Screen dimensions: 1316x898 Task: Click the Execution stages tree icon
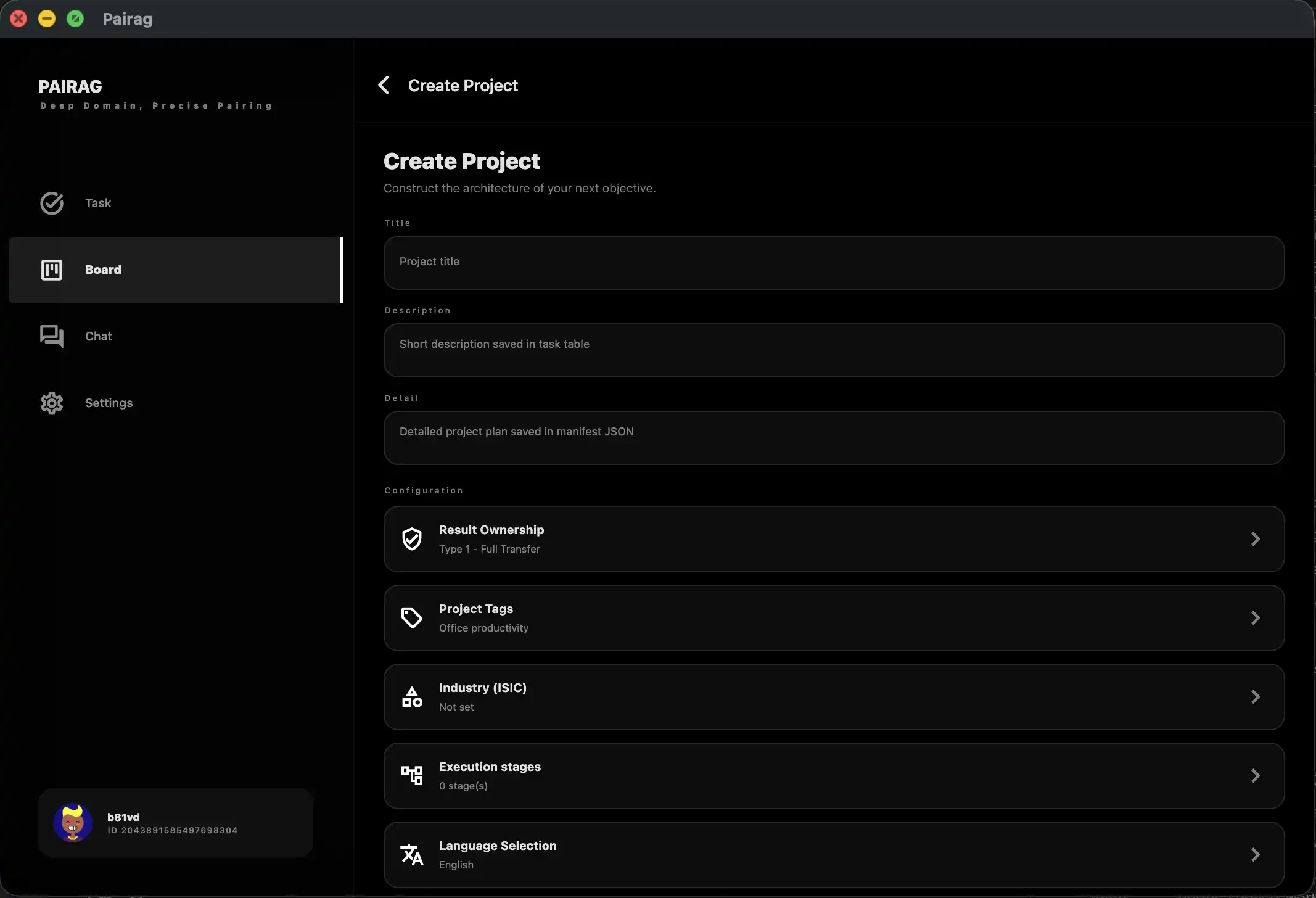click(x=412, y=776)
